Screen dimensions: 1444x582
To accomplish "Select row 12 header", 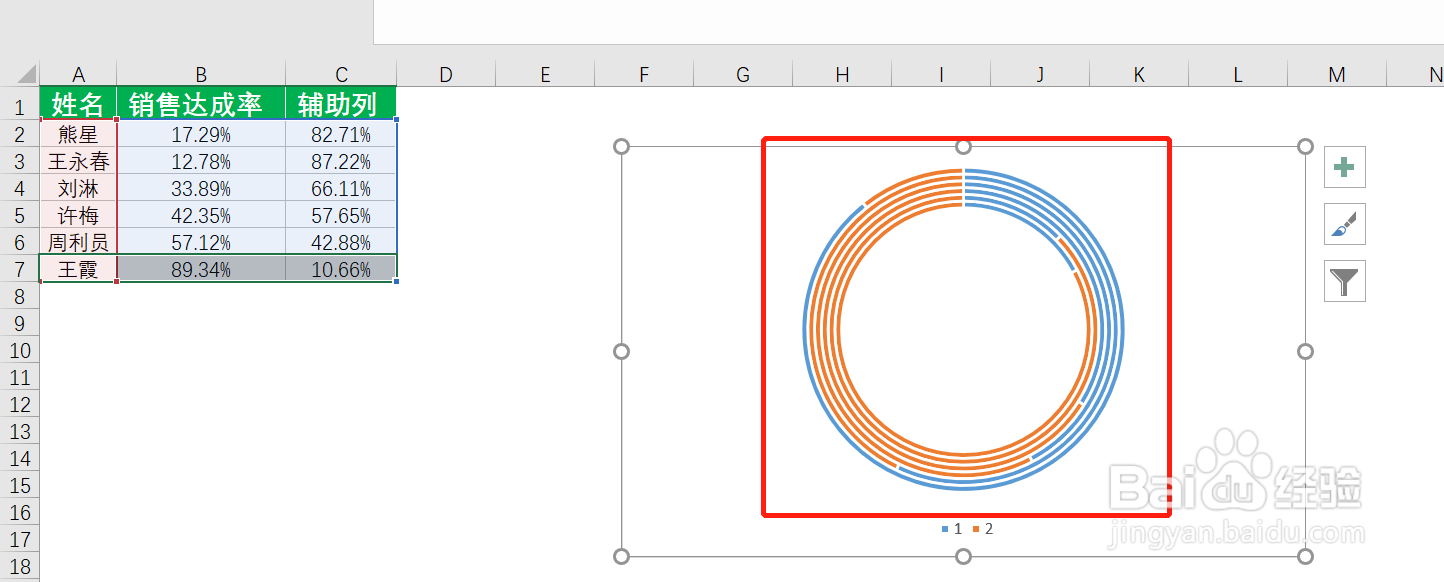I will [20, 404].
